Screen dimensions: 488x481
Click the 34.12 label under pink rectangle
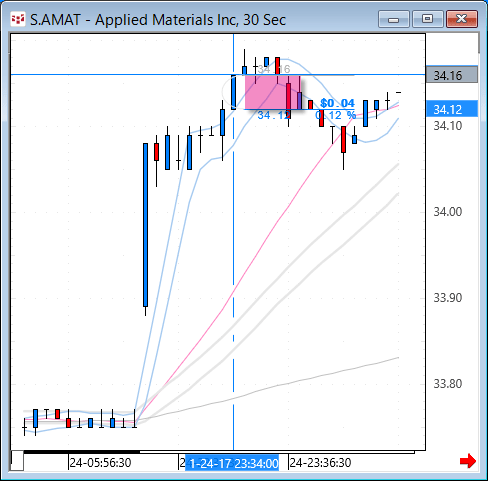(x=274, y=115)
